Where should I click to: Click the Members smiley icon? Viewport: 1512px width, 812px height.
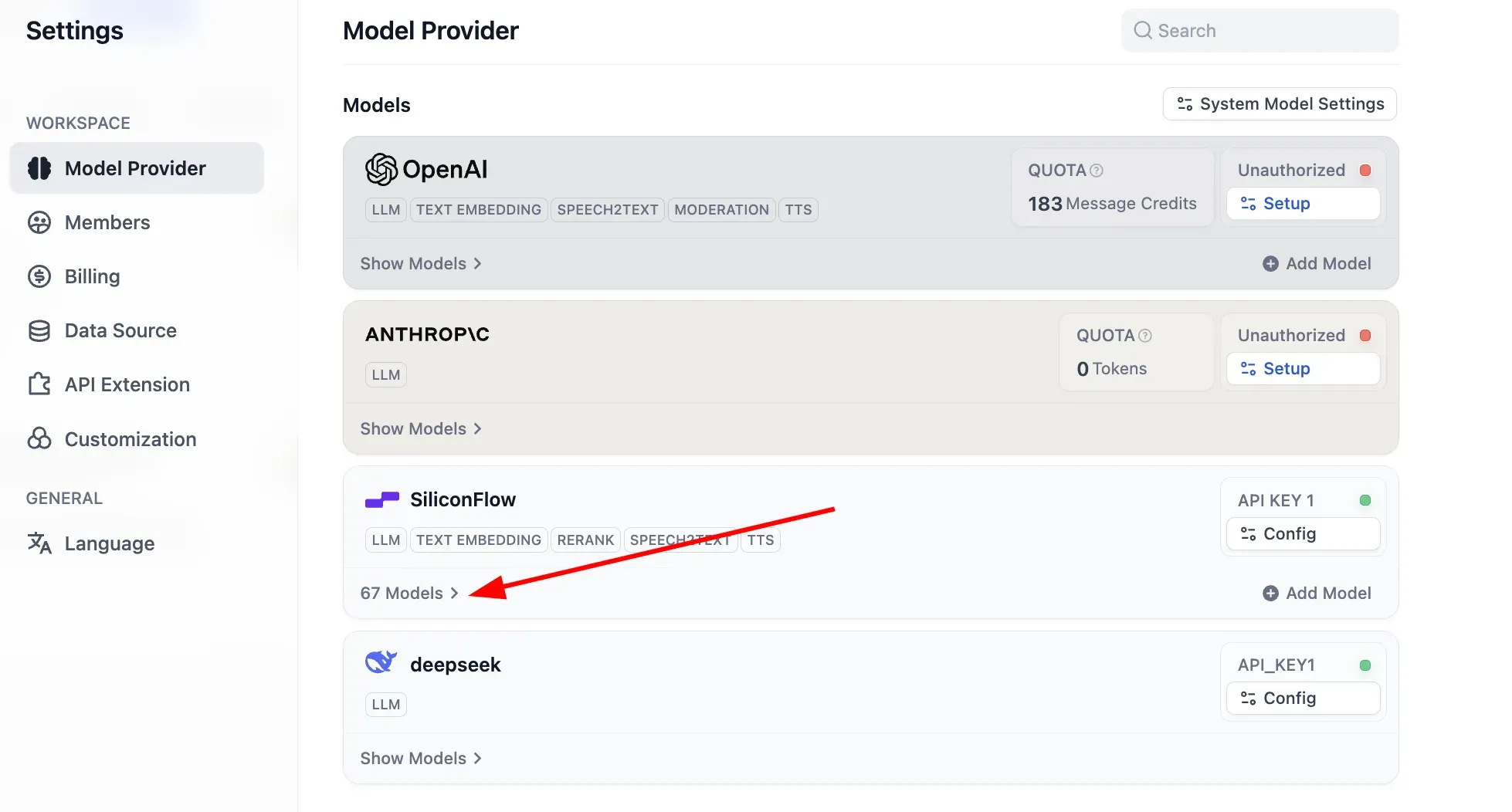pyautogui.click(x=39, y=222)
